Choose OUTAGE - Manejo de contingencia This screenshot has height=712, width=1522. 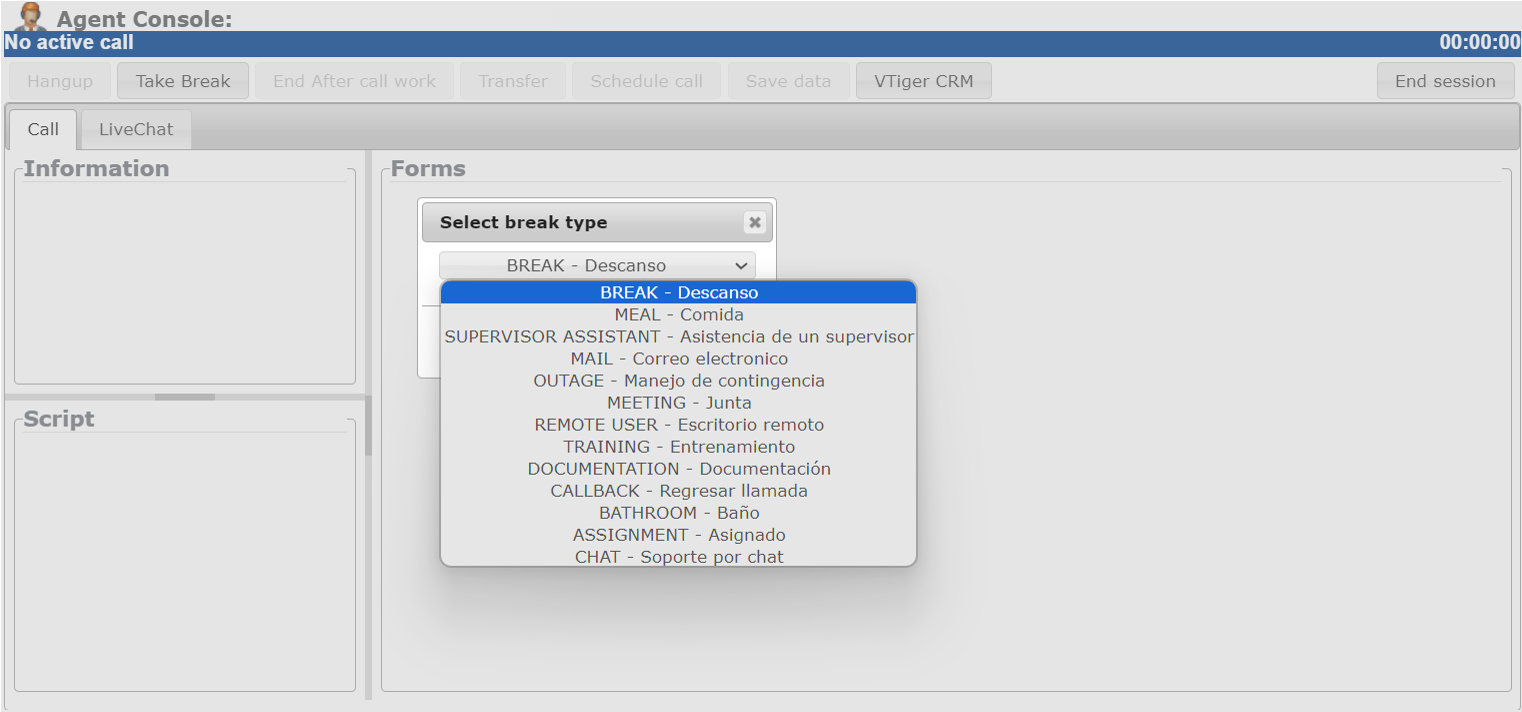(x=678, y=381)
